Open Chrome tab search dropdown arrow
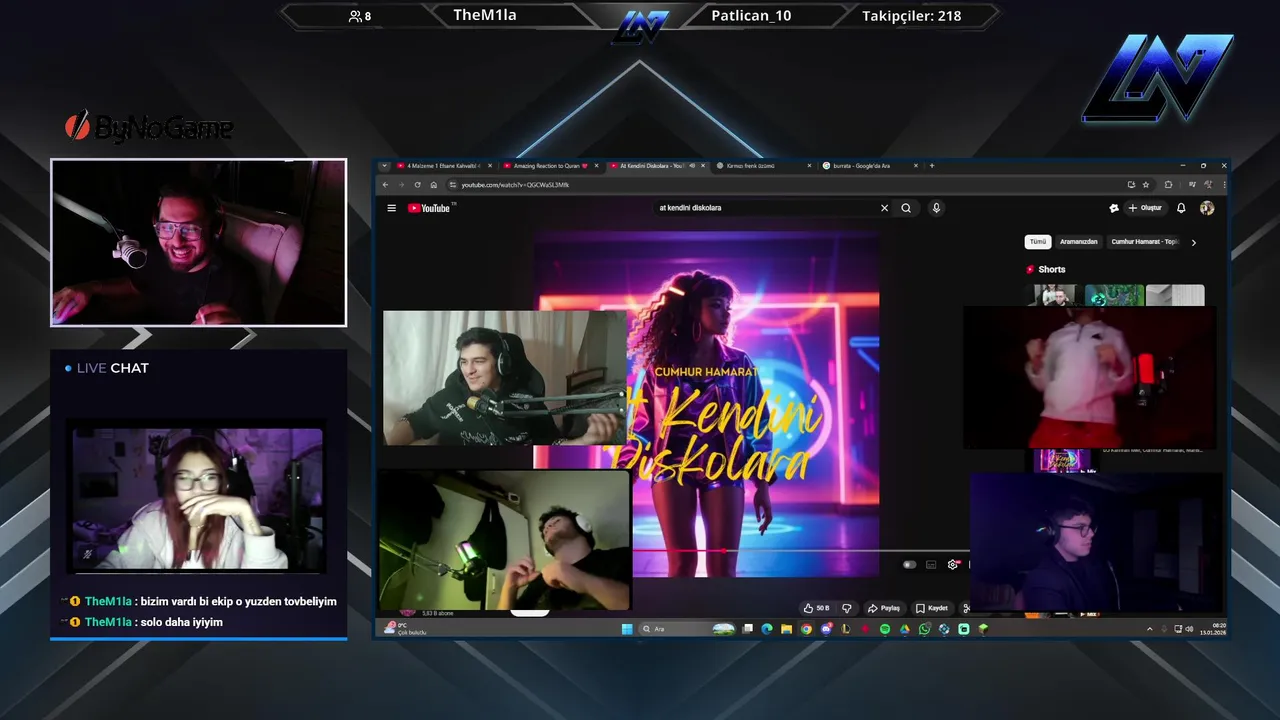Screen dimensions: 1280x720 [385, 166]
